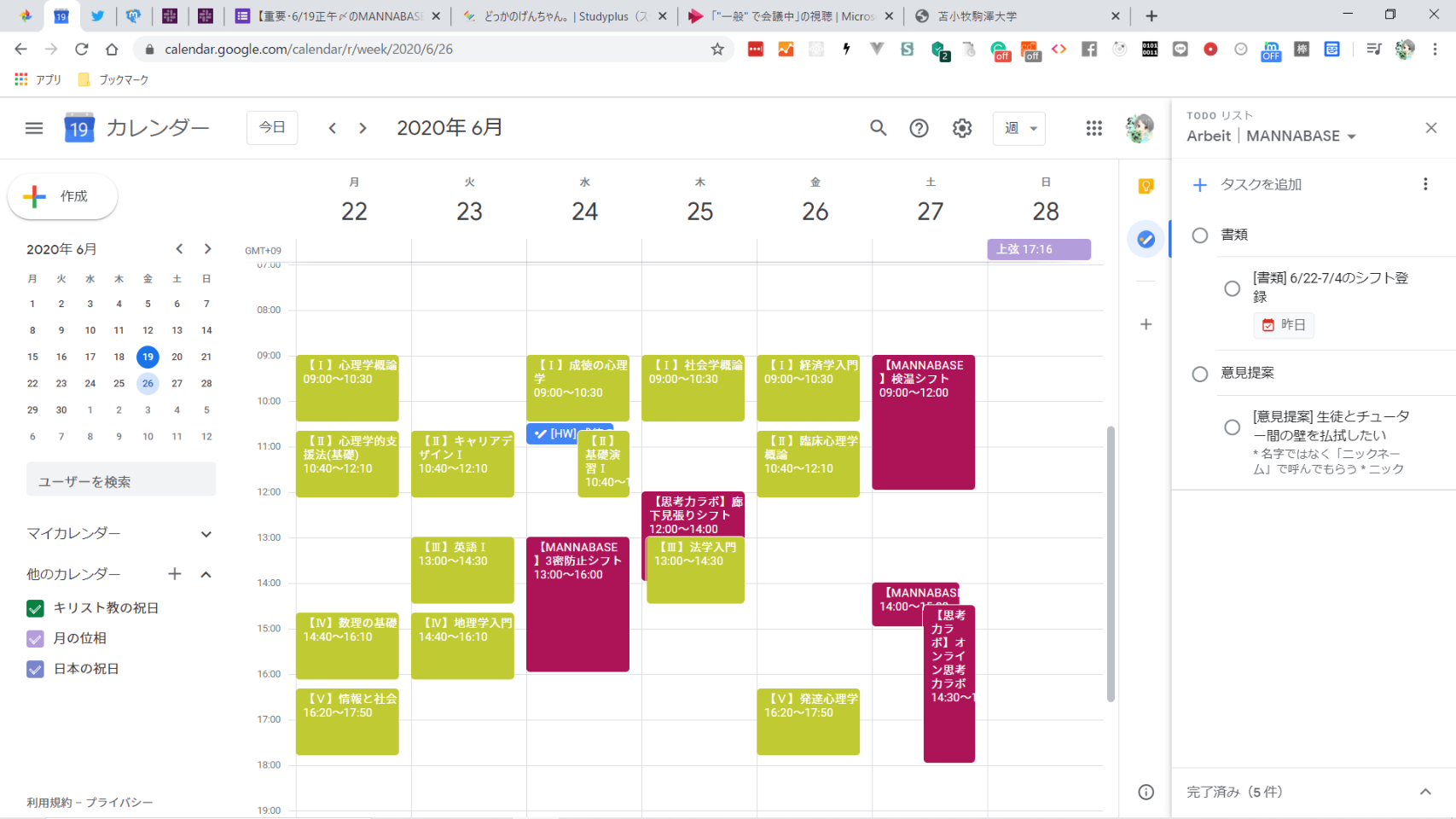Open Google Keep from side panel

click(1146, 186)
